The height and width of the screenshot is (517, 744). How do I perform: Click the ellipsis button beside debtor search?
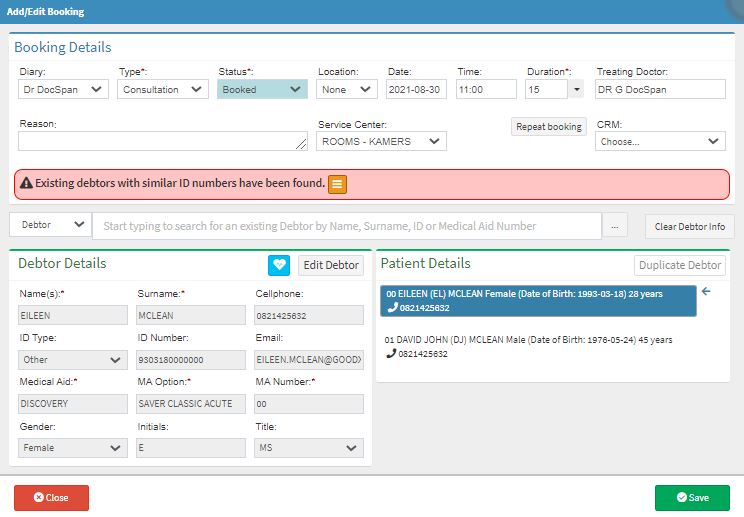pos(614,226)
